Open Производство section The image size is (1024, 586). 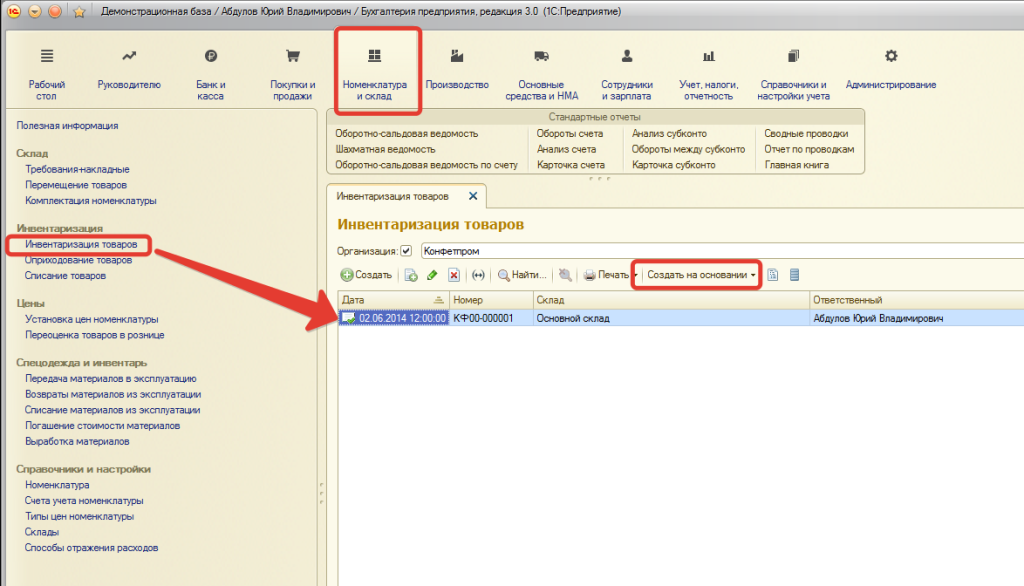[457, 69]
